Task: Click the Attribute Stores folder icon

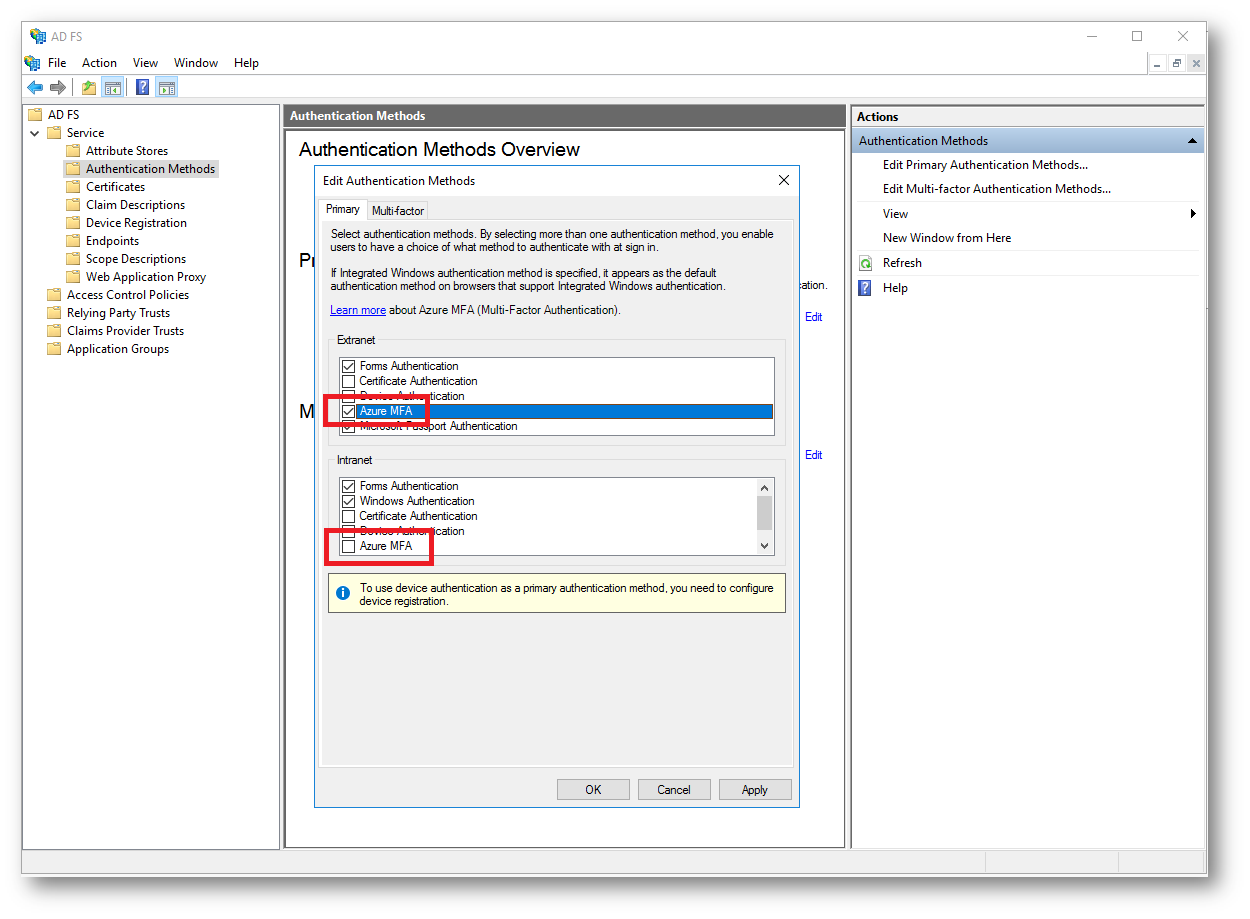Action: point(73,151)
